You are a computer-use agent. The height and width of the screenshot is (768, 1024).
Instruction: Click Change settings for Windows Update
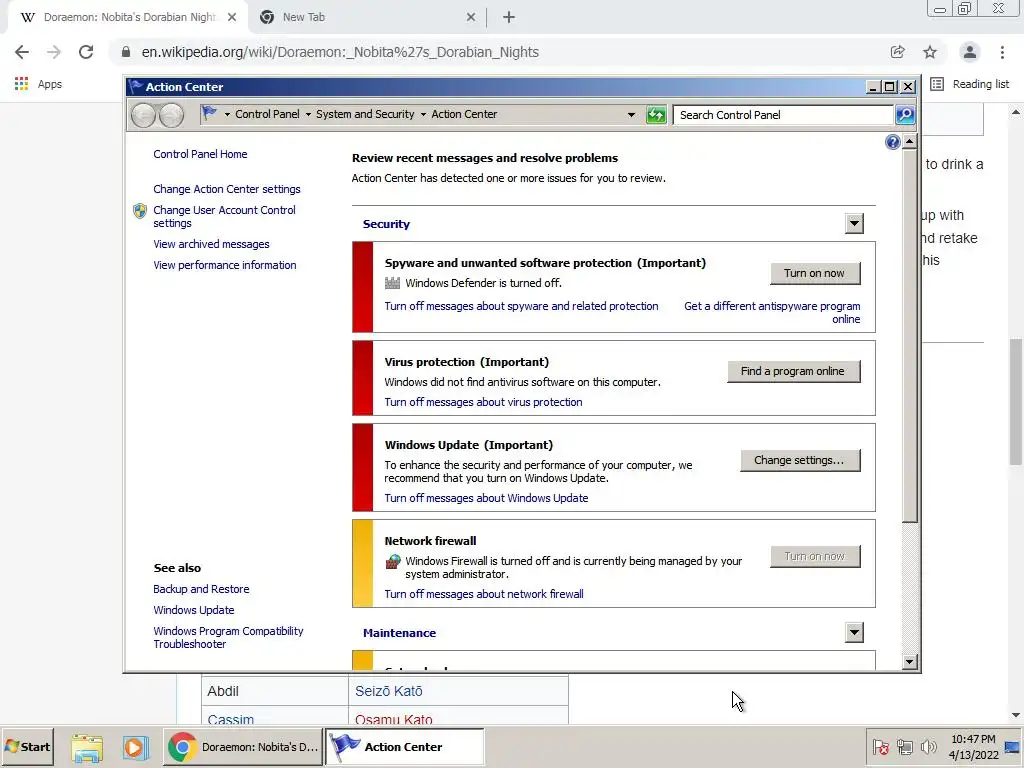coord(800,460)
